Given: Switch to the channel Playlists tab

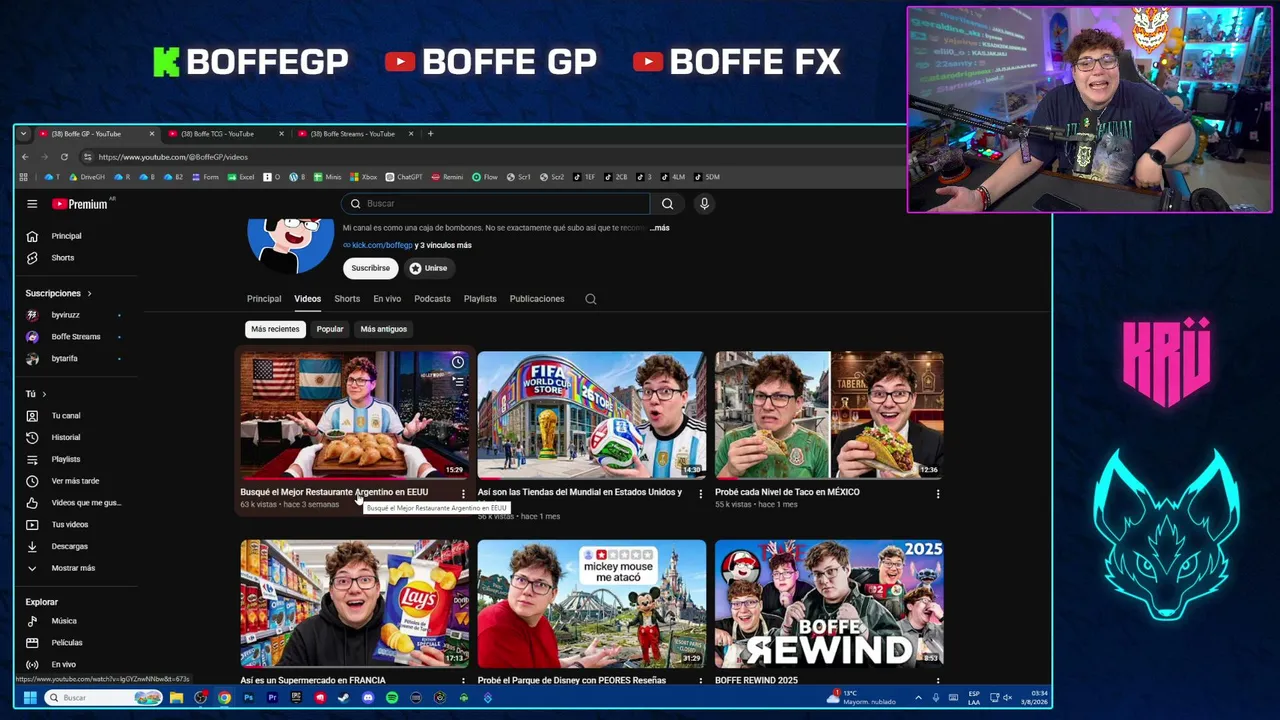Looking at the screenshot, I should coord(480,299).
